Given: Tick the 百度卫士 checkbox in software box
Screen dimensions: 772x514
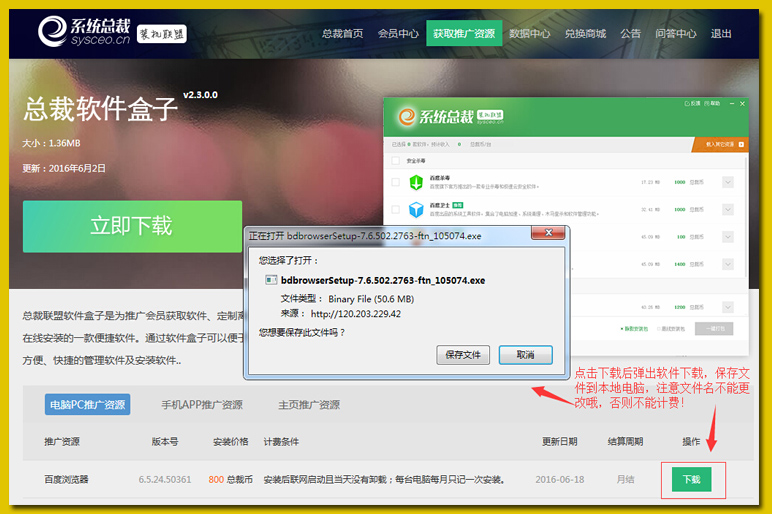Looking at the screenshot, I should [x=395, y=209].
